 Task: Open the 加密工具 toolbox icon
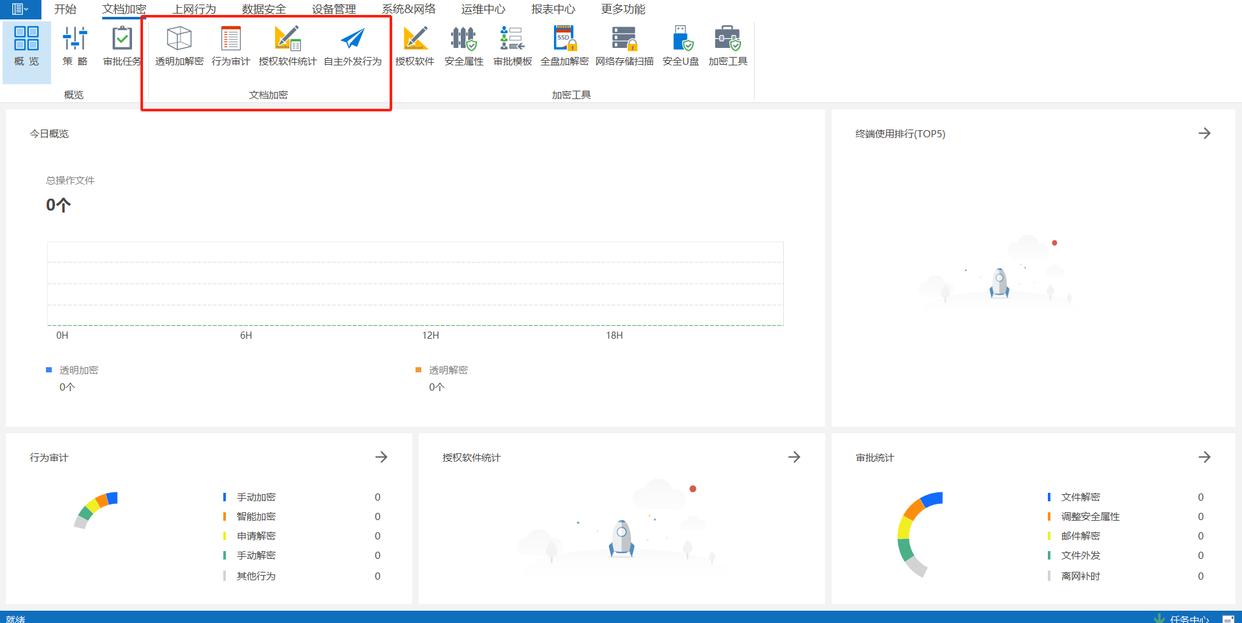[x=727, y=46]
